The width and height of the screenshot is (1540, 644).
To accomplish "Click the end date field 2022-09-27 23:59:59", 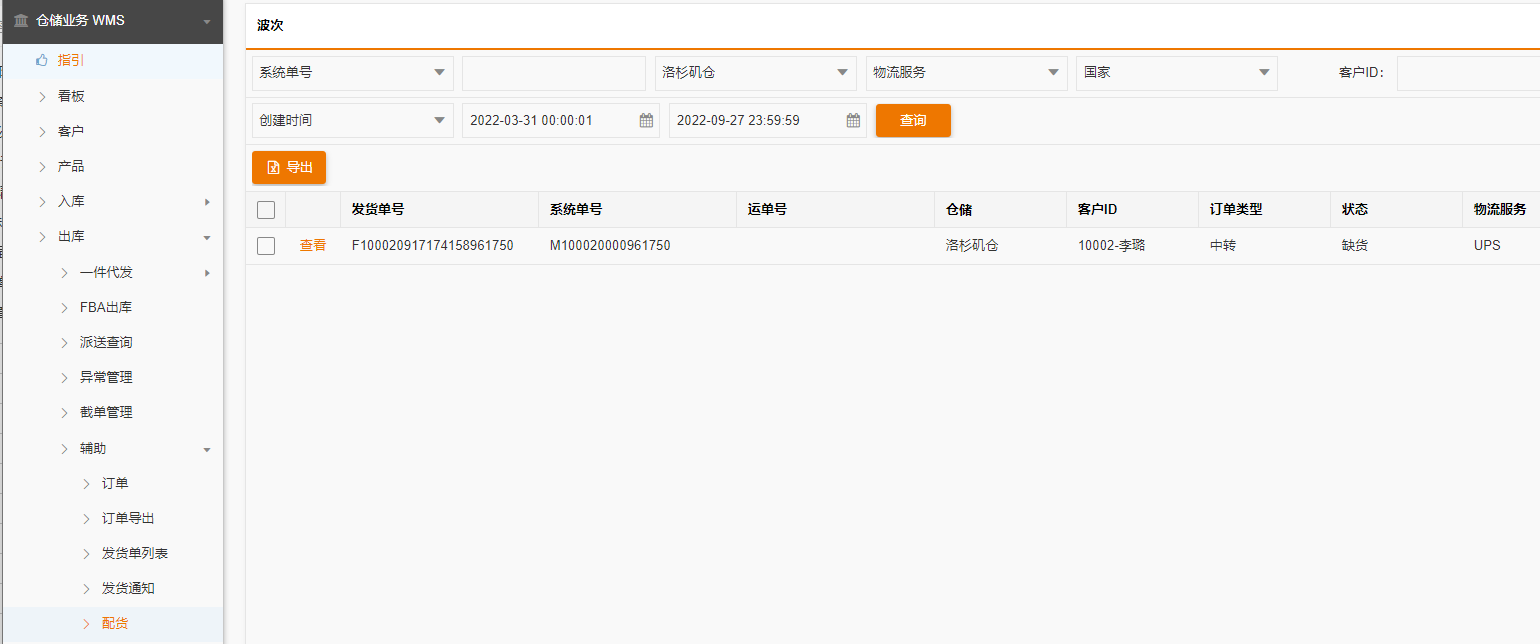I will 768,120.
